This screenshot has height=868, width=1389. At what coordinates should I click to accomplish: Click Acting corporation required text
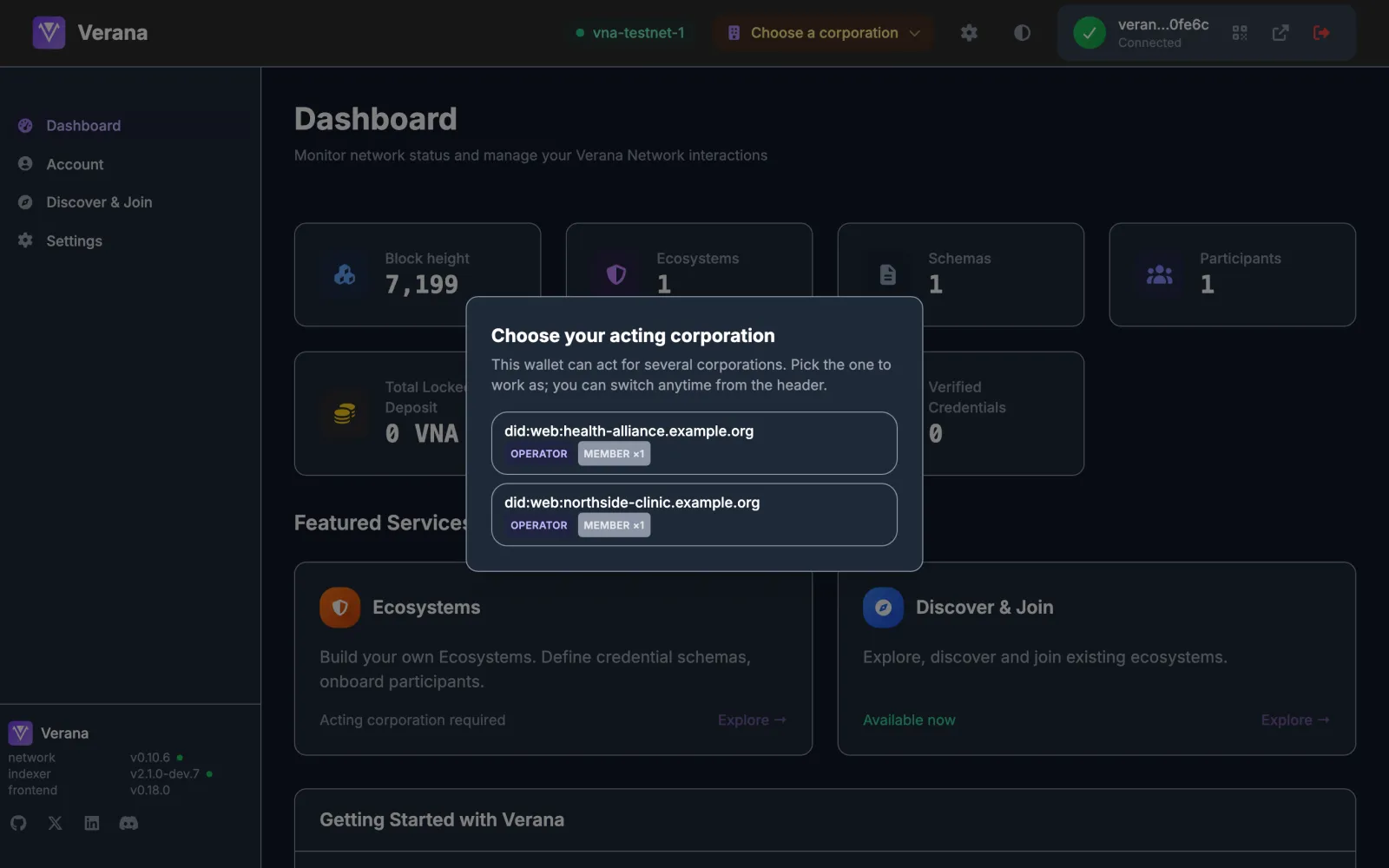412,720
